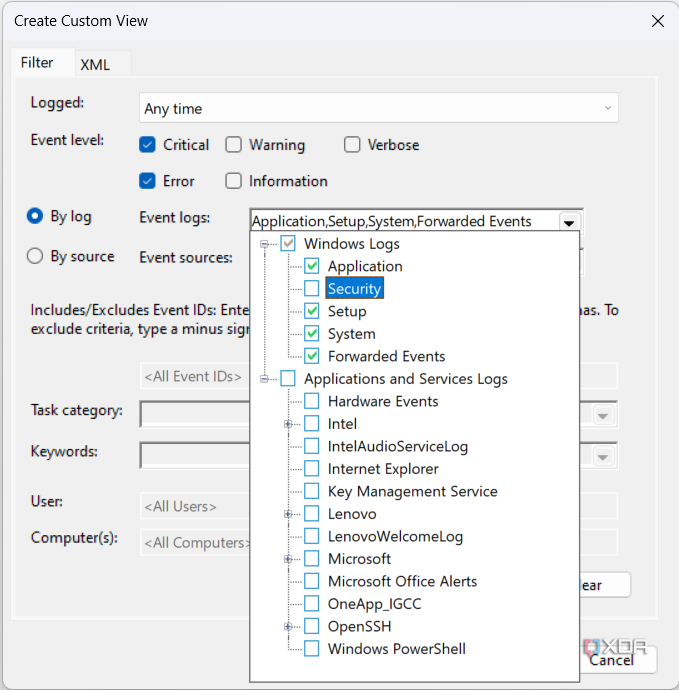Image resolution: width=679 pixels, height=690 pixels.
Task: Click the All Users input field
Action: click(195, 506)
